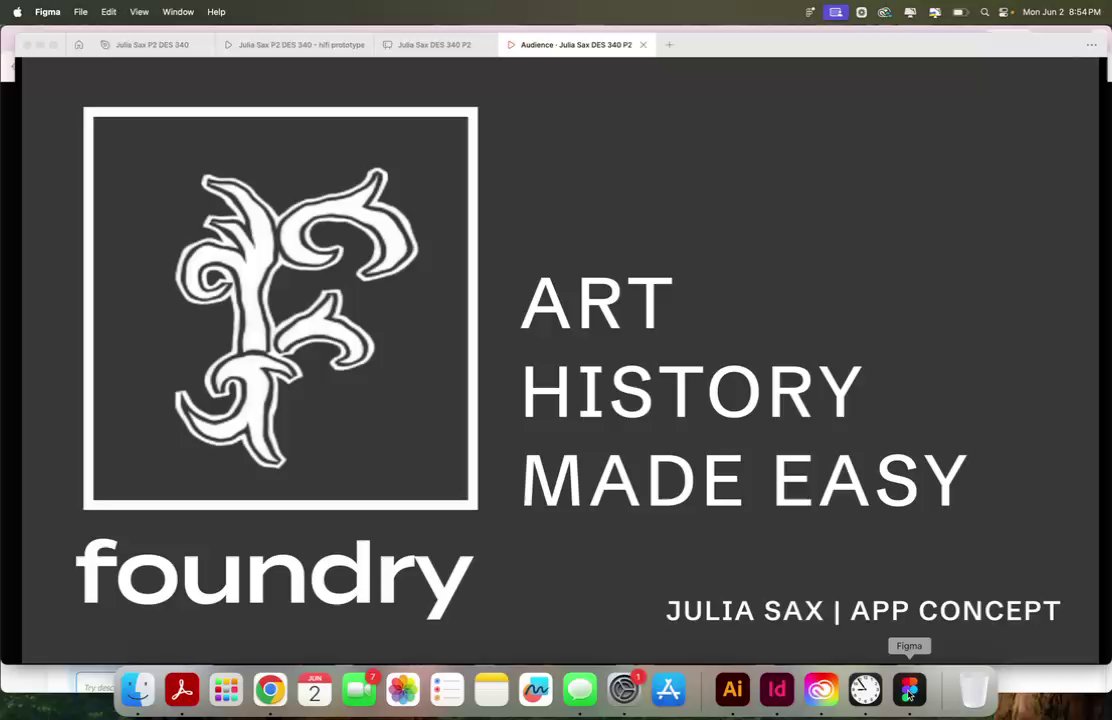Open the Edit menu
Image resolution: width=1112 pixels, height=720 pixels.
(x=109, y=12)
